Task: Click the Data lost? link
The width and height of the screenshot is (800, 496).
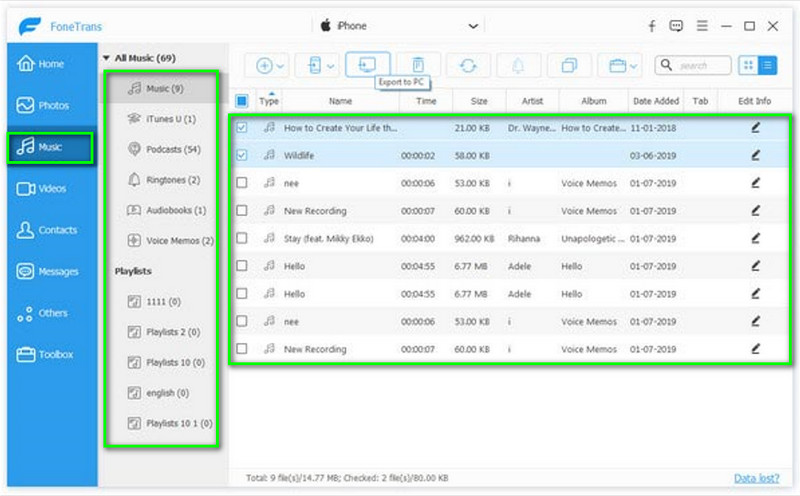Action: pyautogui.click(x=757, y=479)
